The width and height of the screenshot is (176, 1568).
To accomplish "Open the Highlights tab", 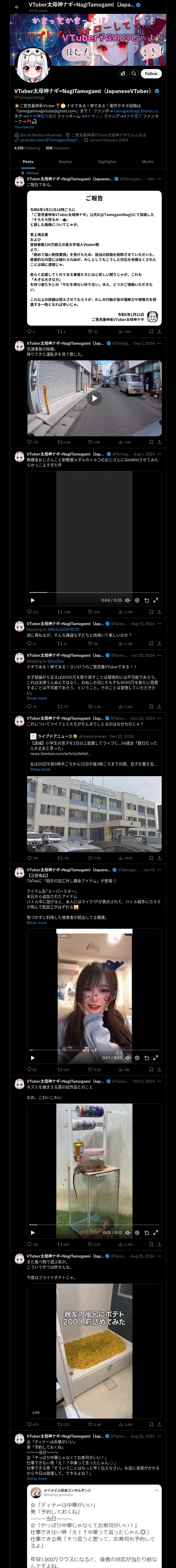I will click(107, 162).
